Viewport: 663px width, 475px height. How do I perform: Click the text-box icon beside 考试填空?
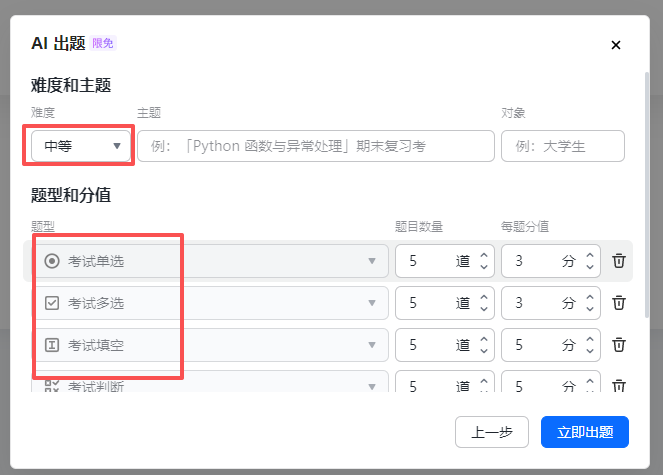click(52, 345)
